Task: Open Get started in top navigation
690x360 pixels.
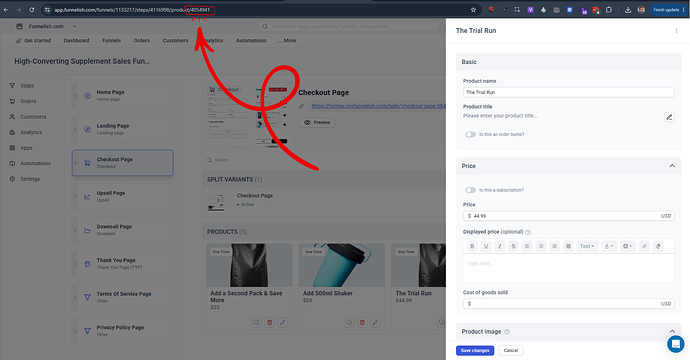Action: [33, 40]
